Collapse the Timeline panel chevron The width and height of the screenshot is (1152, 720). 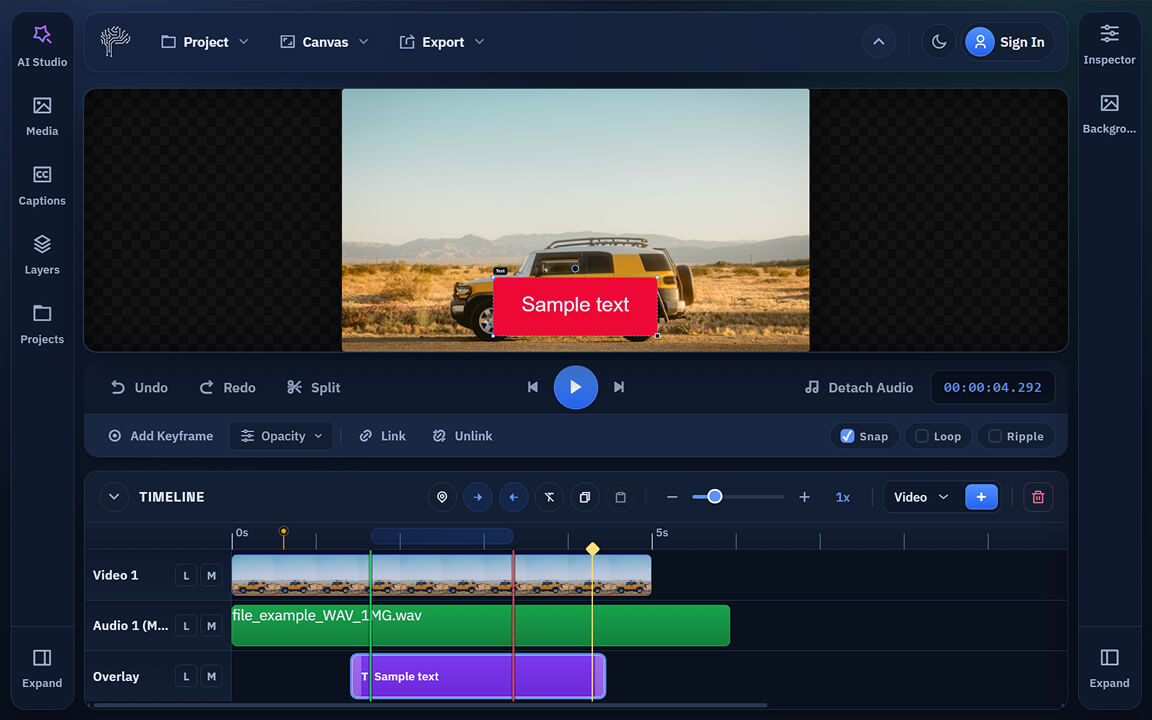[114, 497]
